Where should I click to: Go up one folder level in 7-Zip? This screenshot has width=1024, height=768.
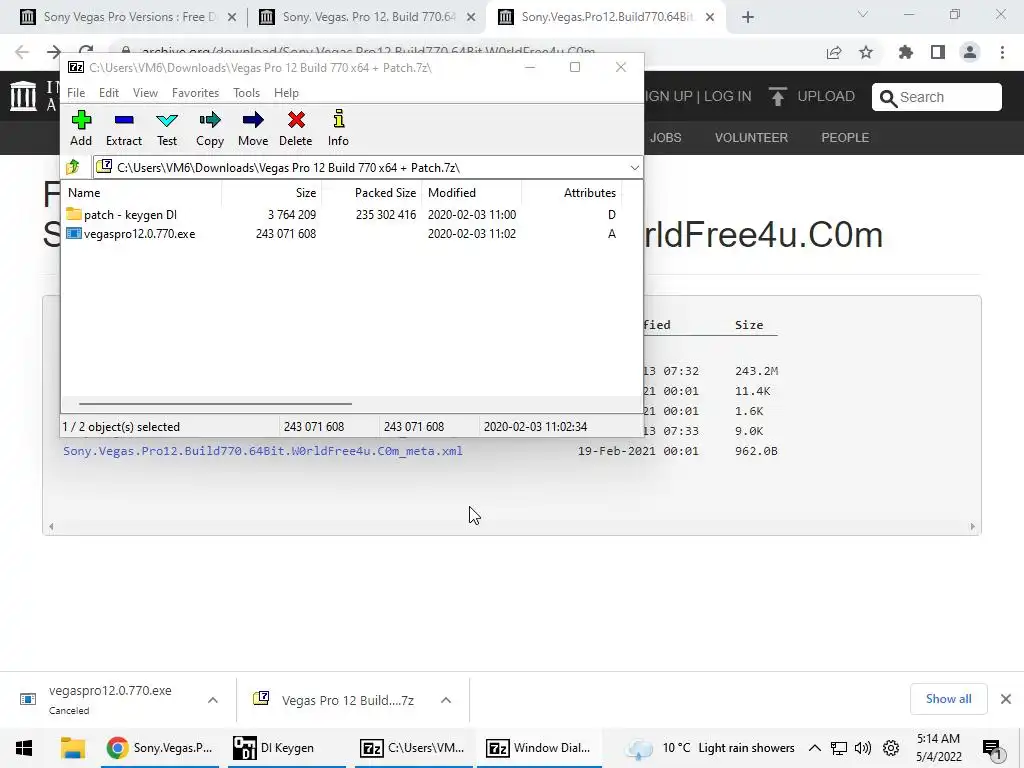pos(73,167)
